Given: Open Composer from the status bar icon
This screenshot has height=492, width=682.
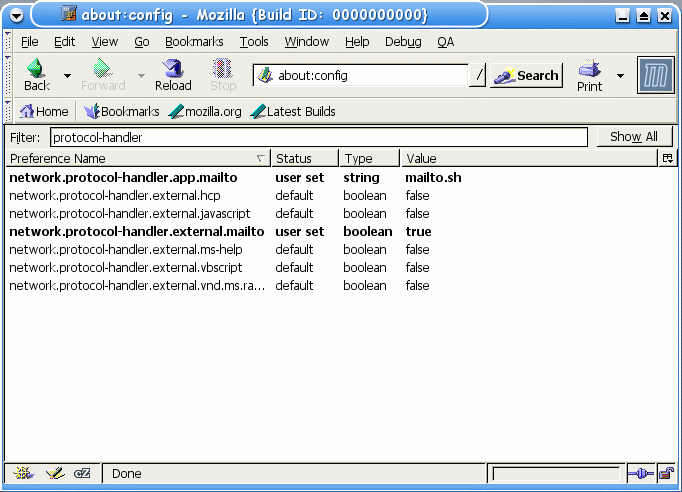Looking at the screenshot, I should [55, 473].
